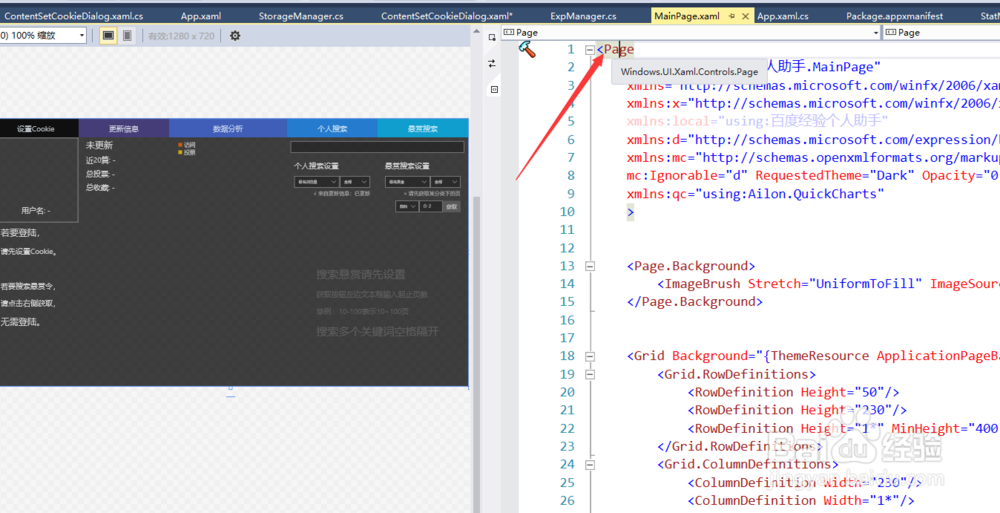
Task: Click the 数据分析 button in designer preview
Action: click(x=228, y=128)
